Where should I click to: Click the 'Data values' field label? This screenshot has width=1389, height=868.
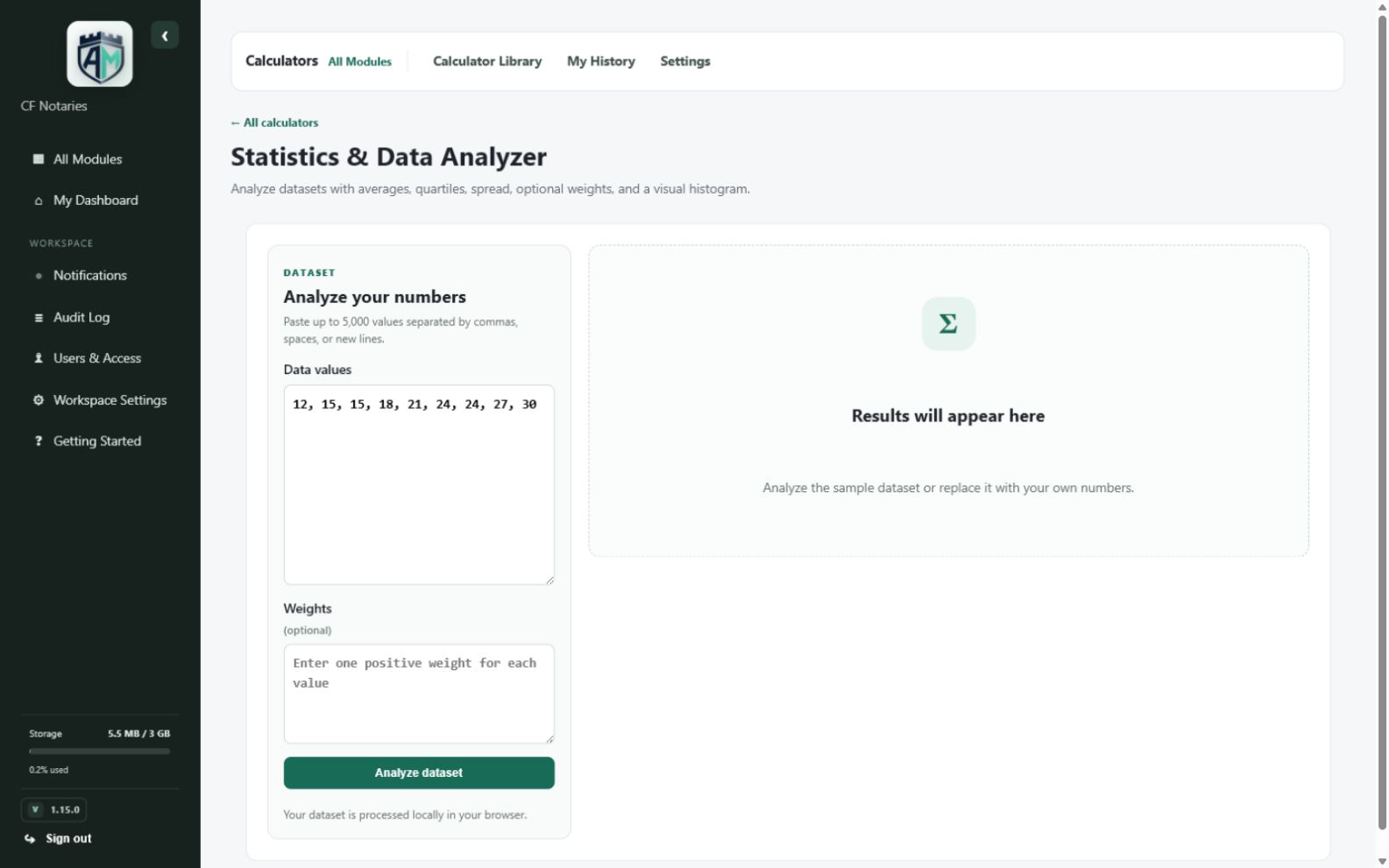tap(317, 370)
